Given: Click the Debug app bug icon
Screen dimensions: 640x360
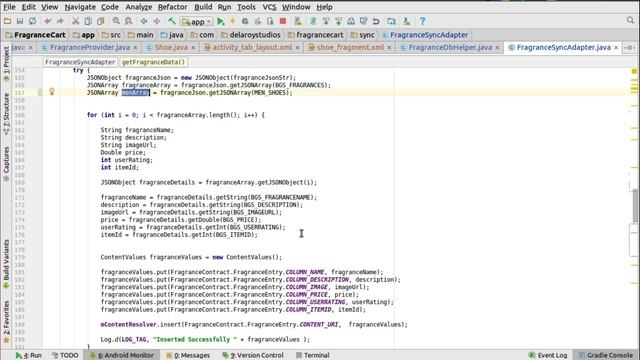Looking at the screenshot, I should [x=245, y=21].
